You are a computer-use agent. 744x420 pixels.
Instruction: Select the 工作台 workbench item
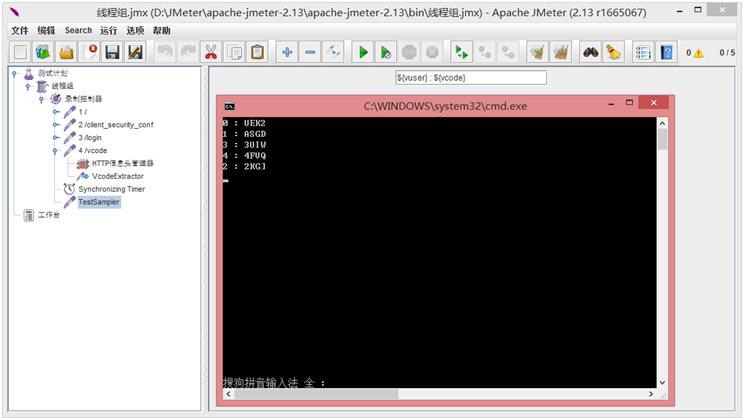point(49,215)
